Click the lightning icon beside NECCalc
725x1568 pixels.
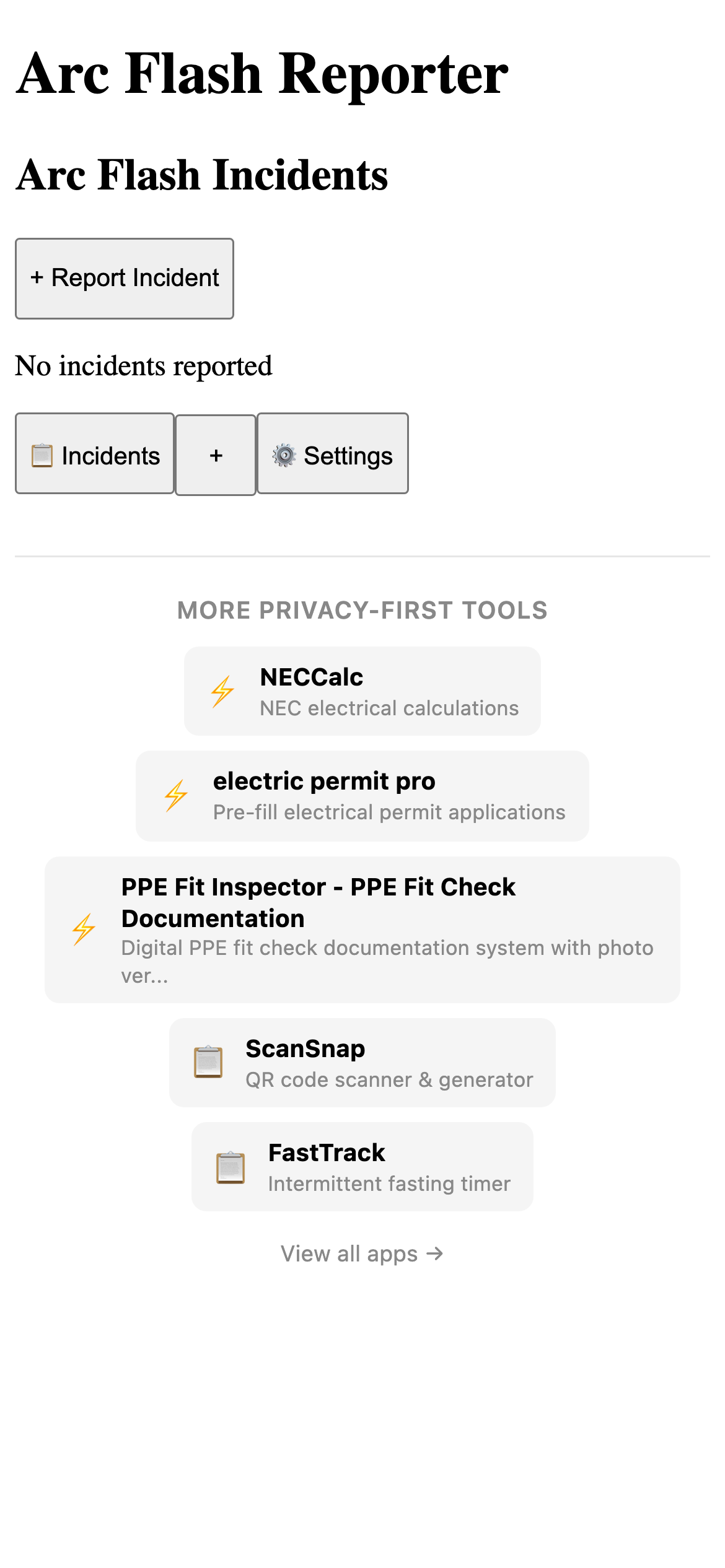click(x=223, y=691)
